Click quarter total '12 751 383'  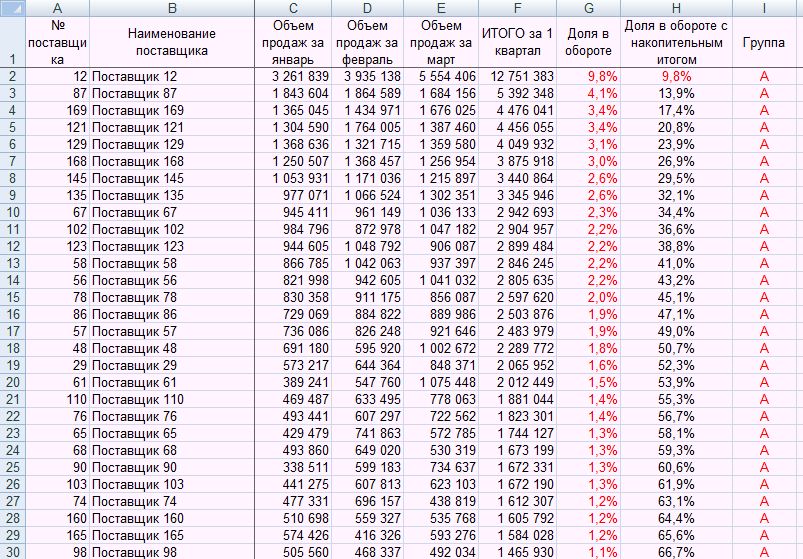coord(517,76)
